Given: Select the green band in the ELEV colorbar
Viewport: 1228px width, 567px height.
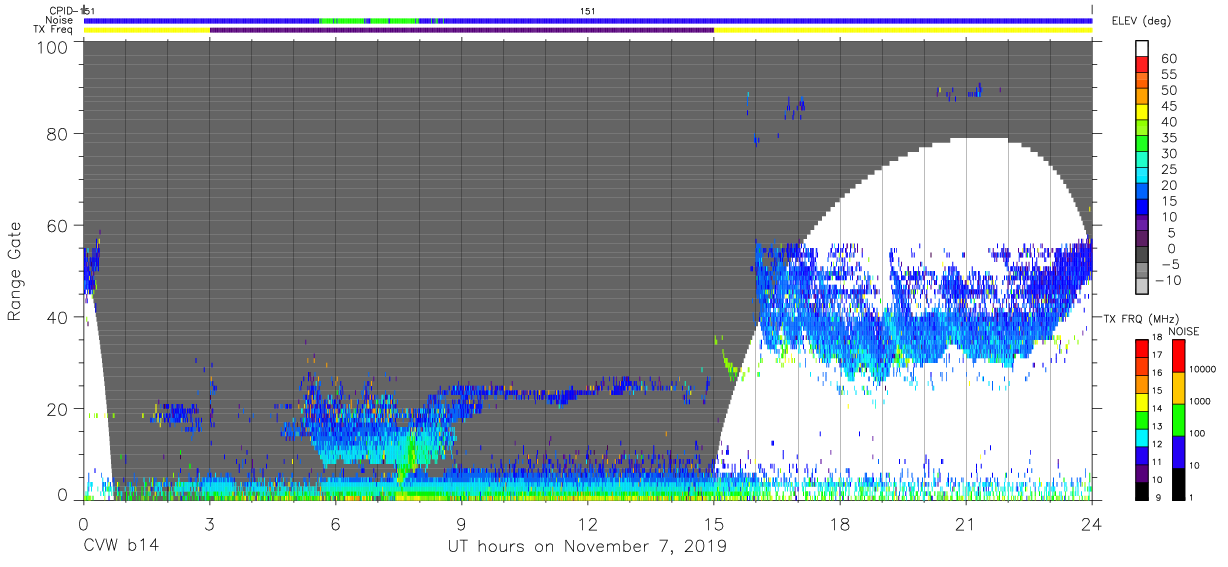Looking at the screenshot, I should [1144, 145].
